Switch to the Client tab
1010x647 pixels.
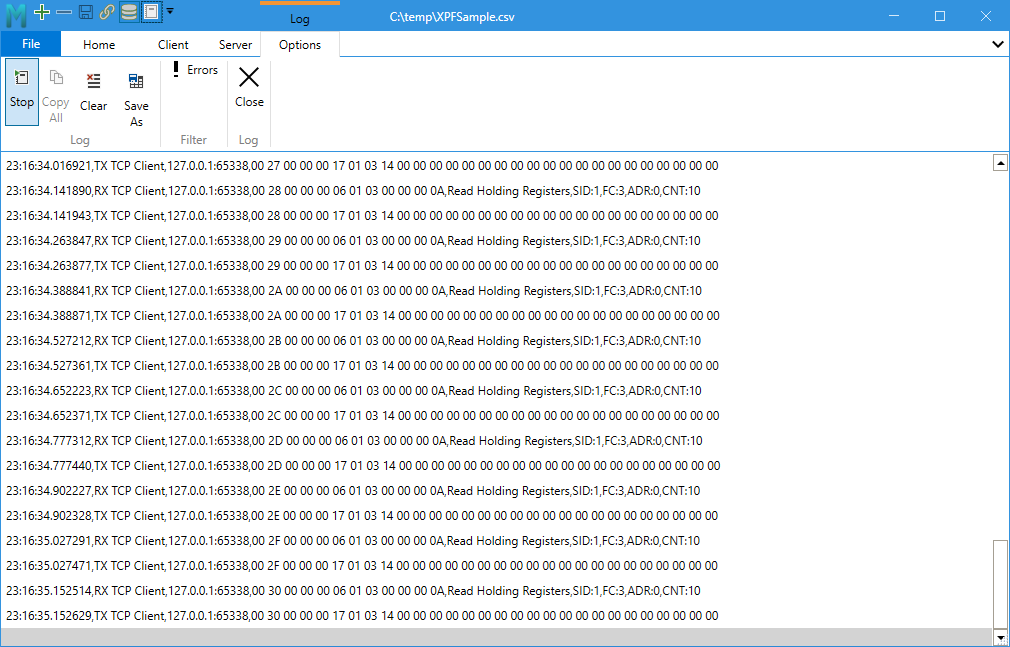[173, 44]
